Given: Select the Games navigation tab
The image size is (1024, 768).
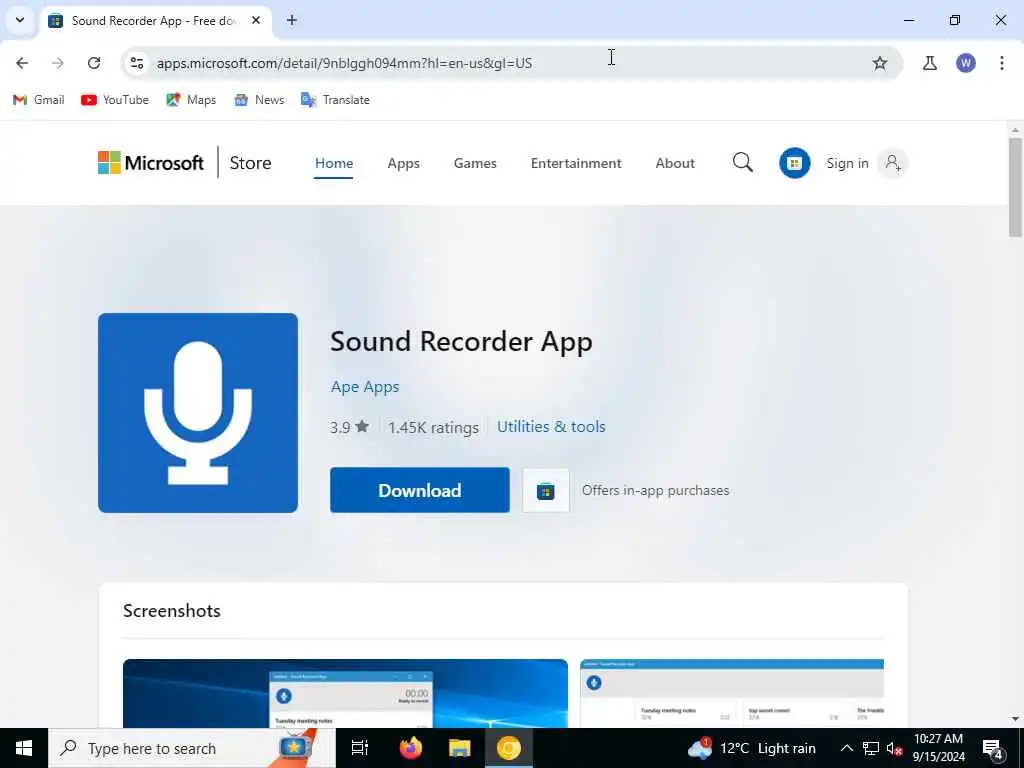Looking at the screenshot, I should click(475, 163).
